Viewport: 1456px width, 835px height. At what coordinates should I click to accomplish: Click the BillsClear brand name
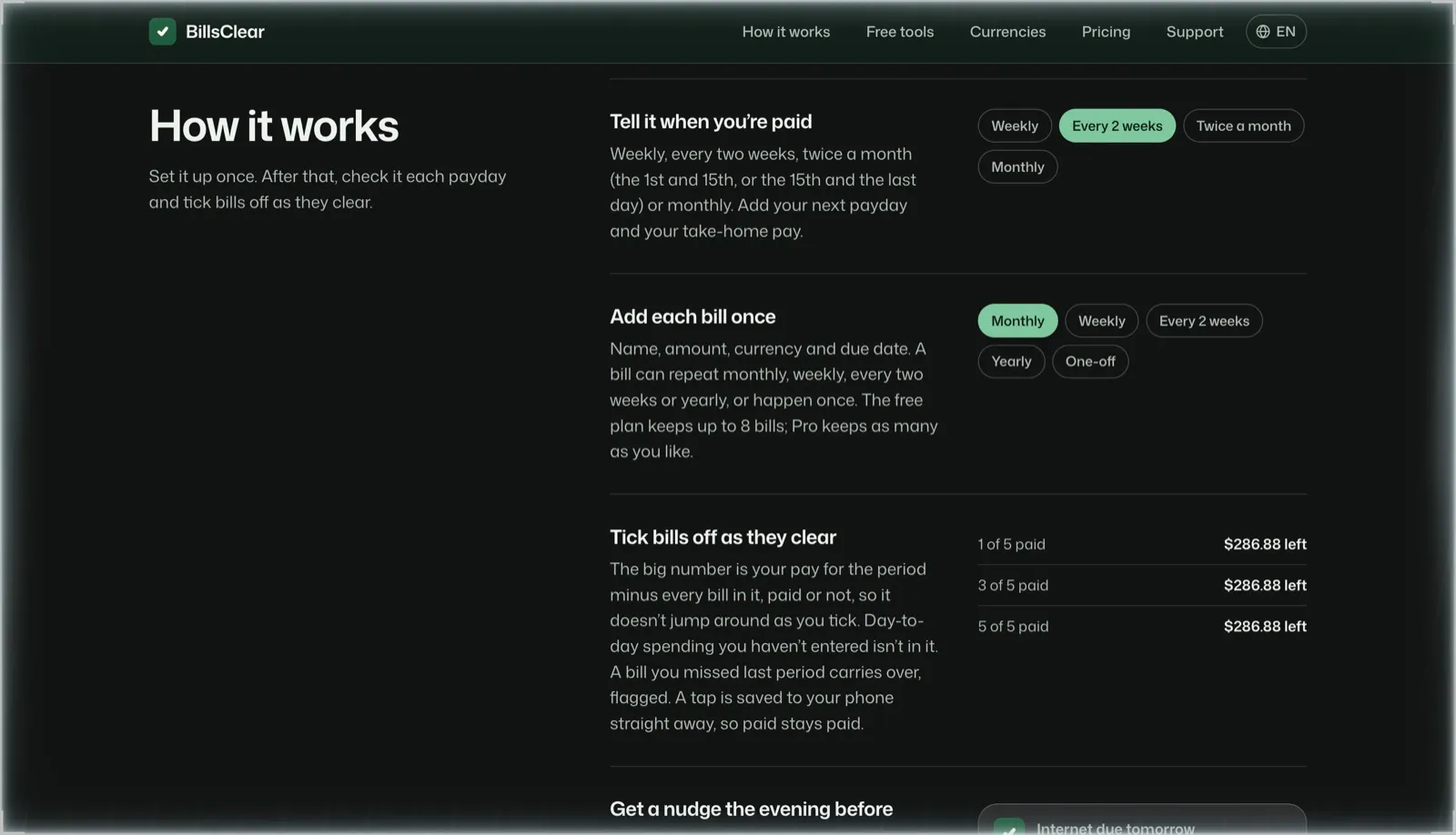point(225,32)
